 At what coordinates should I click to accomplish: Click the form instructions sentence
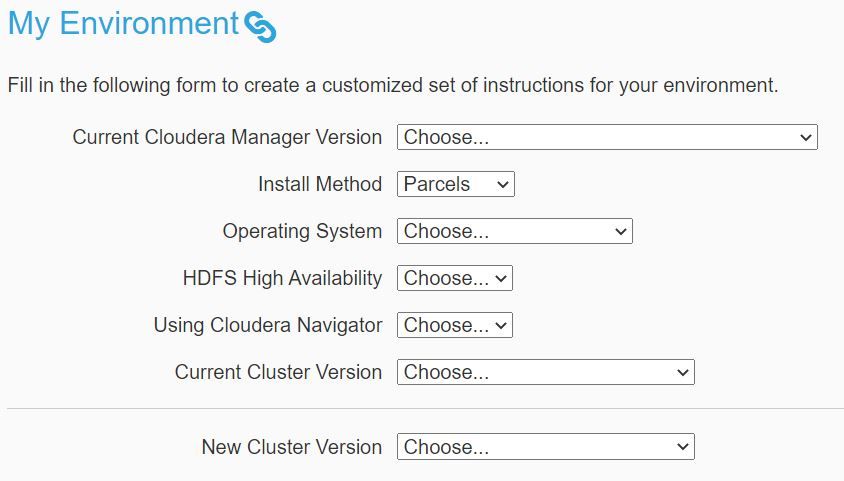[x=392, y=85]
